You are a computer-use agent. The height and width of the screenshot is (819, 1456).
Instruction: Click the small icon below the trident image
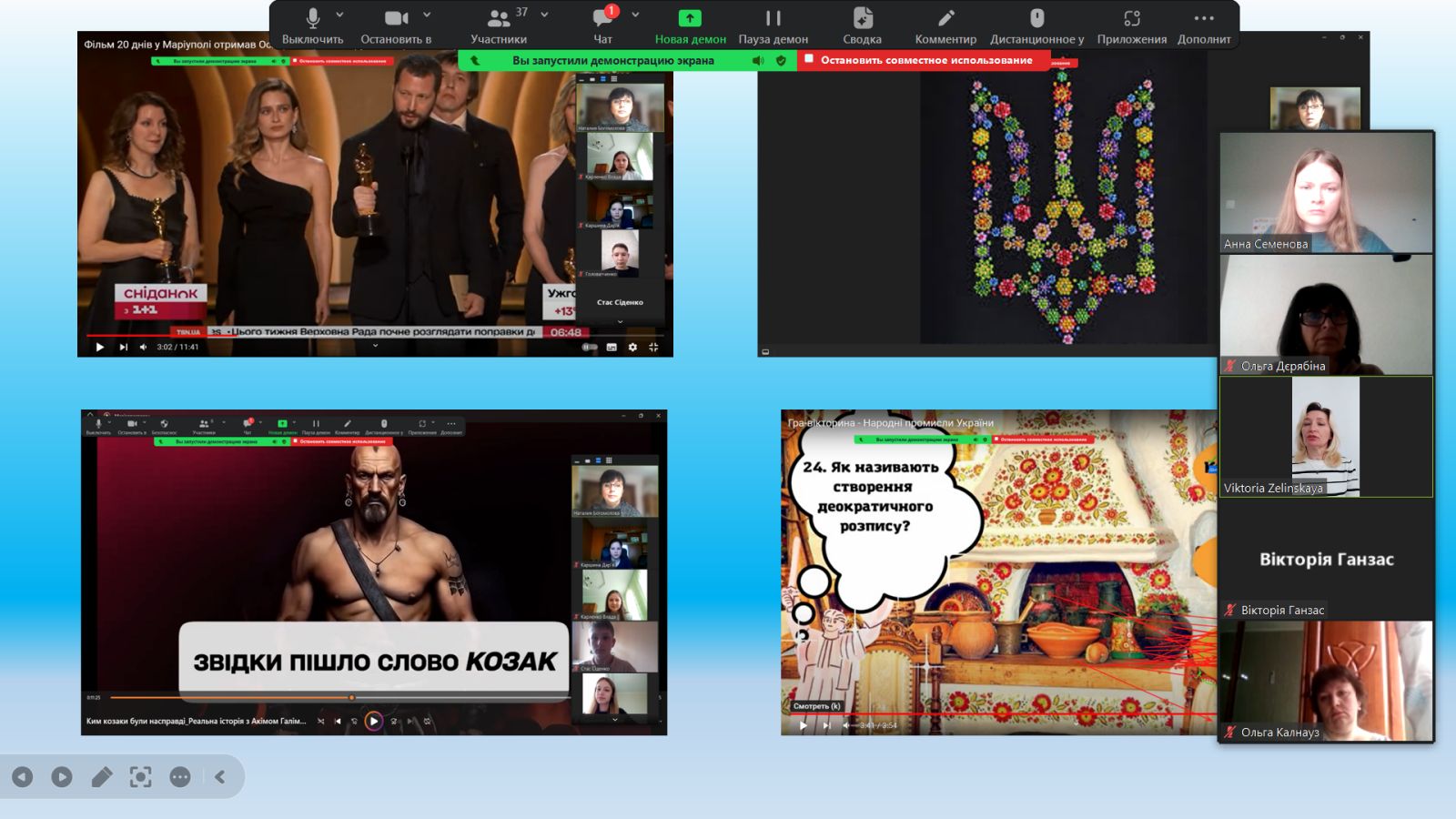click(x=765, y=351)
